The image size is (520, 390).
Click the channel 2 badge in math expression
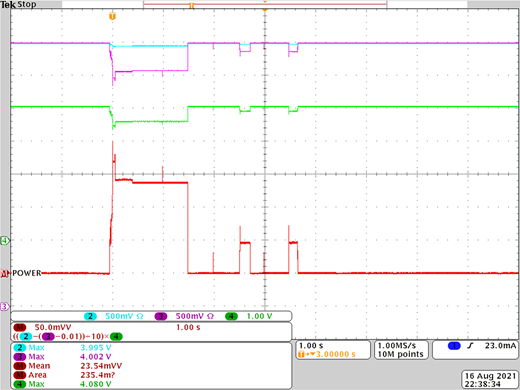(26, 336)
